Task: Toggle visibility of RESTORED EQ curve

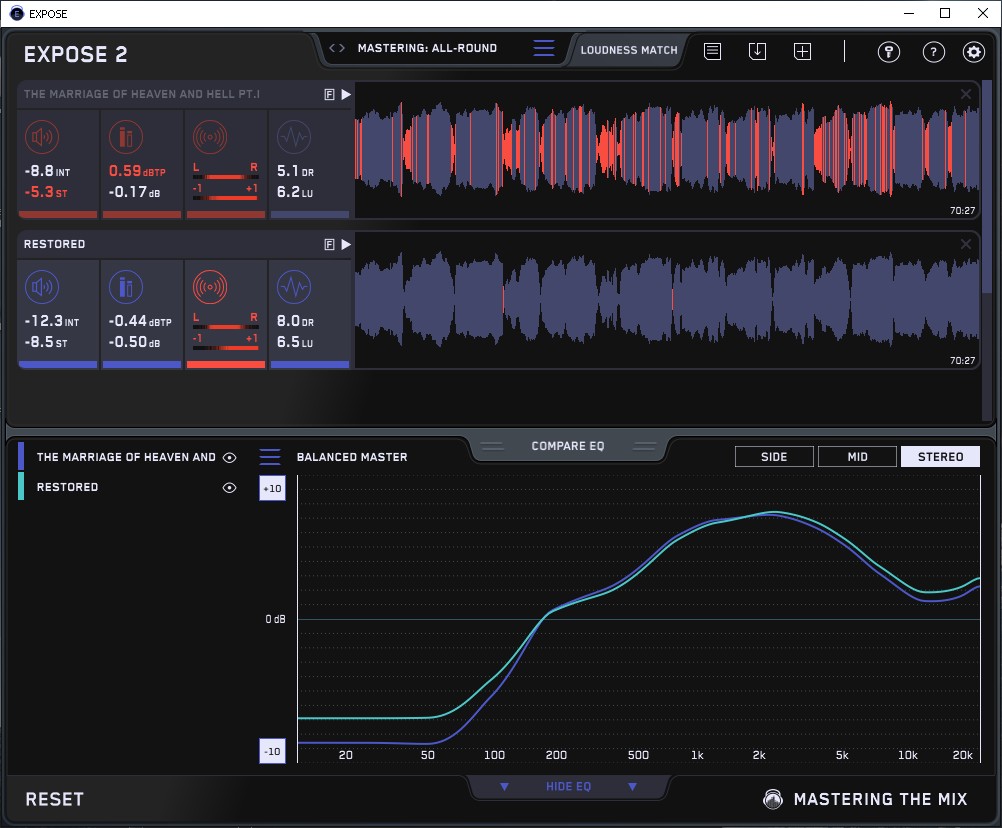Action: (x=230, y=487)
